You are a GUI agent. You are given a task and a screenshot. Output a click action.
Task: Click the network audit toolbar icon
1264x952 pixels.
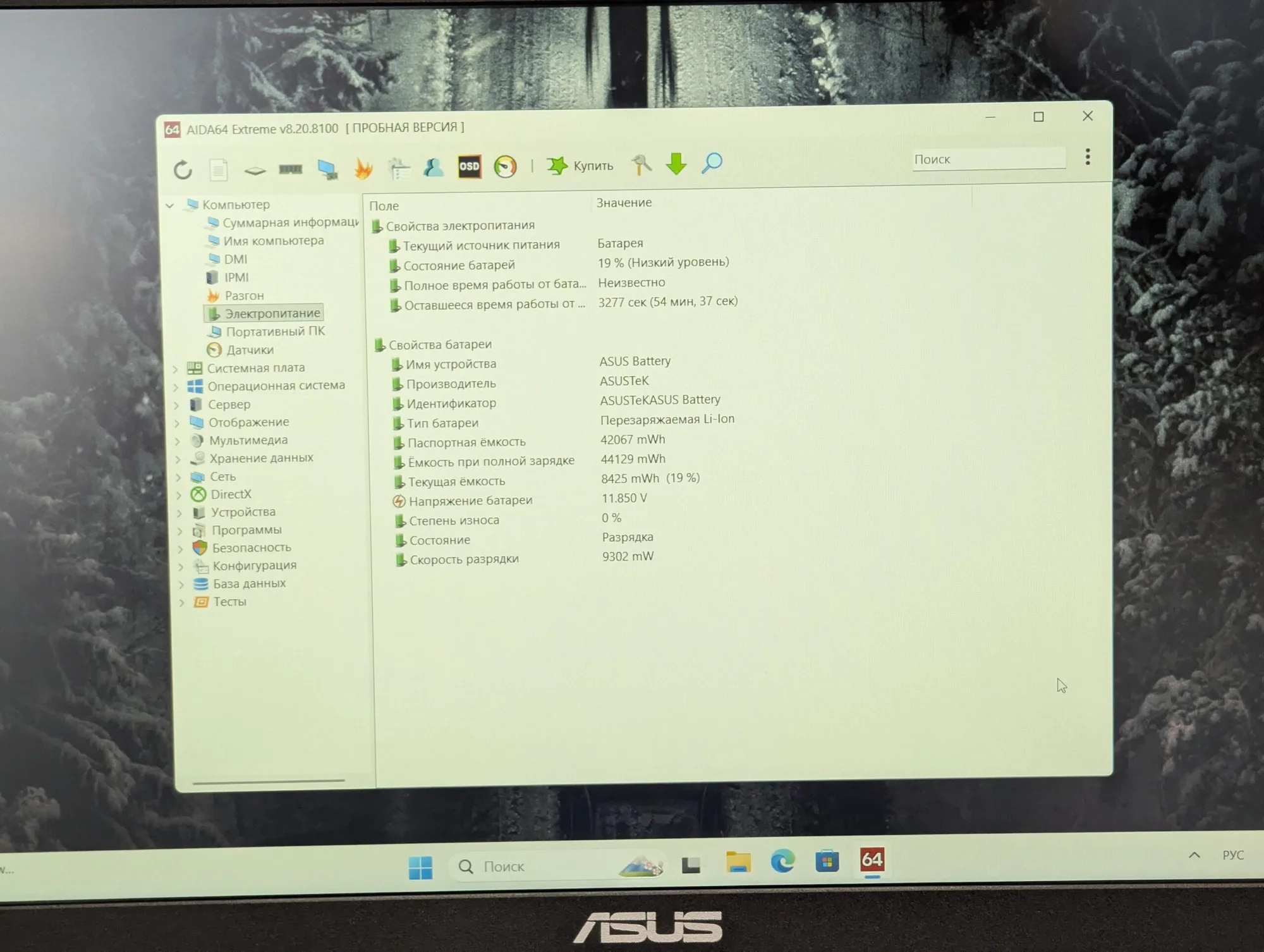tap(399, 168)
